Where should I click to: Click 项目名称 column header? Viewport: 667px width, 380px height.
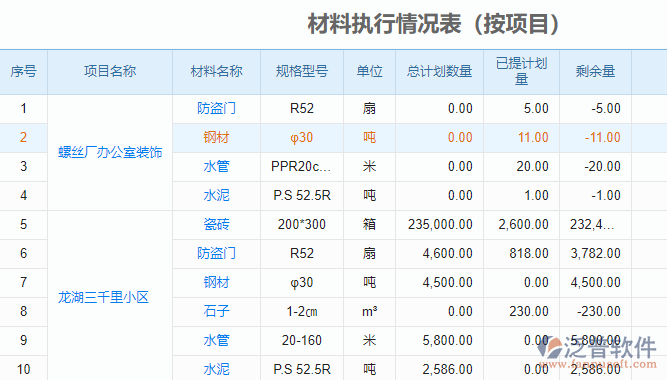click(110, 71)
